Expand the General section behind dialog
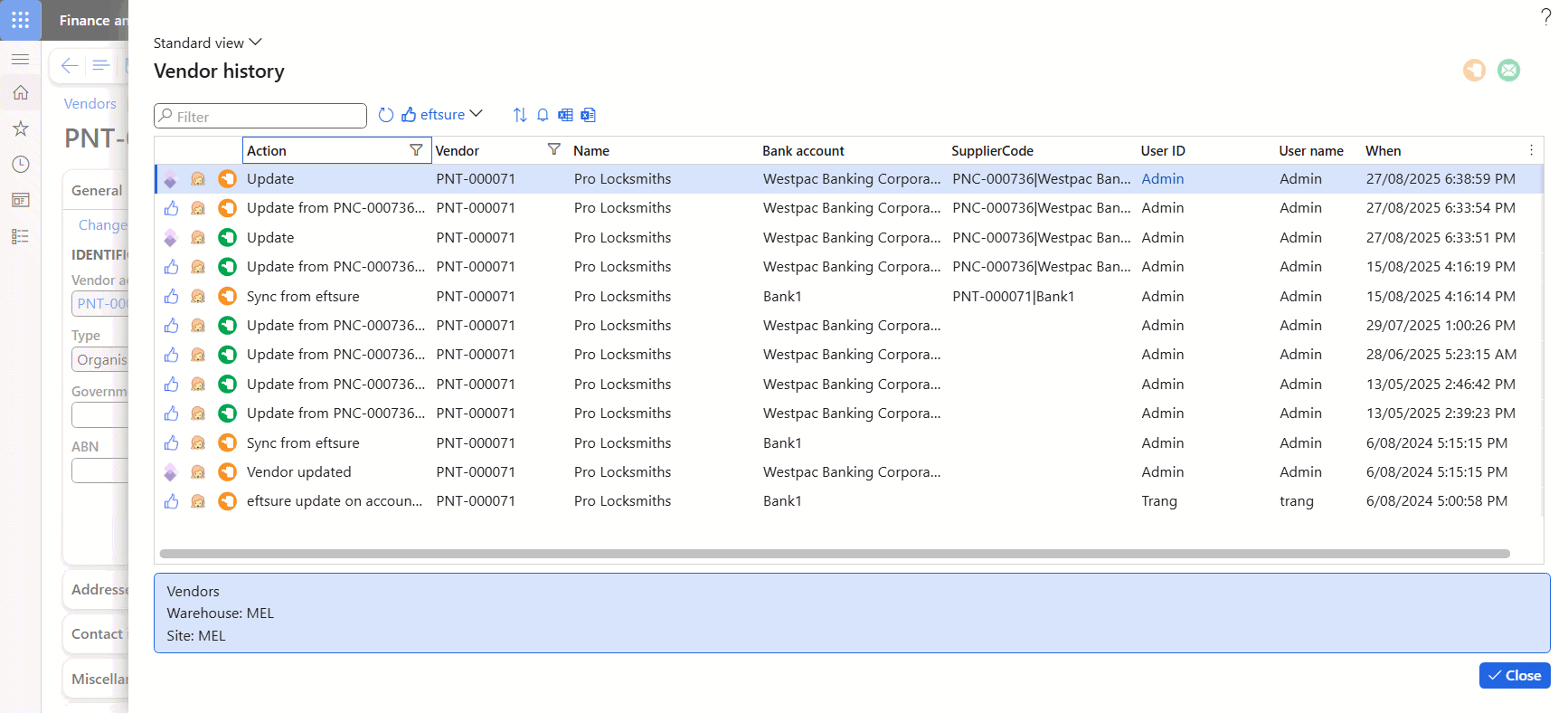This screenshot has height=713, width=1568. [97, 191]
